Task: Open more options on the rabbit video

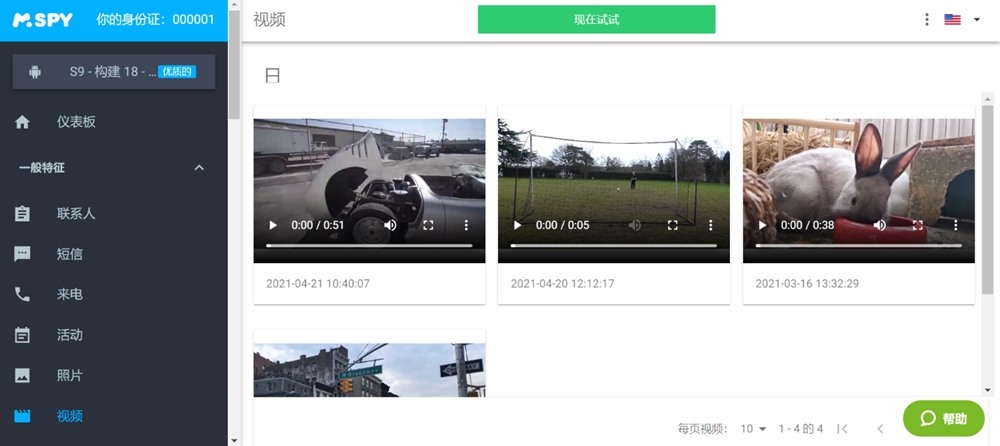Action: [955, 225]
